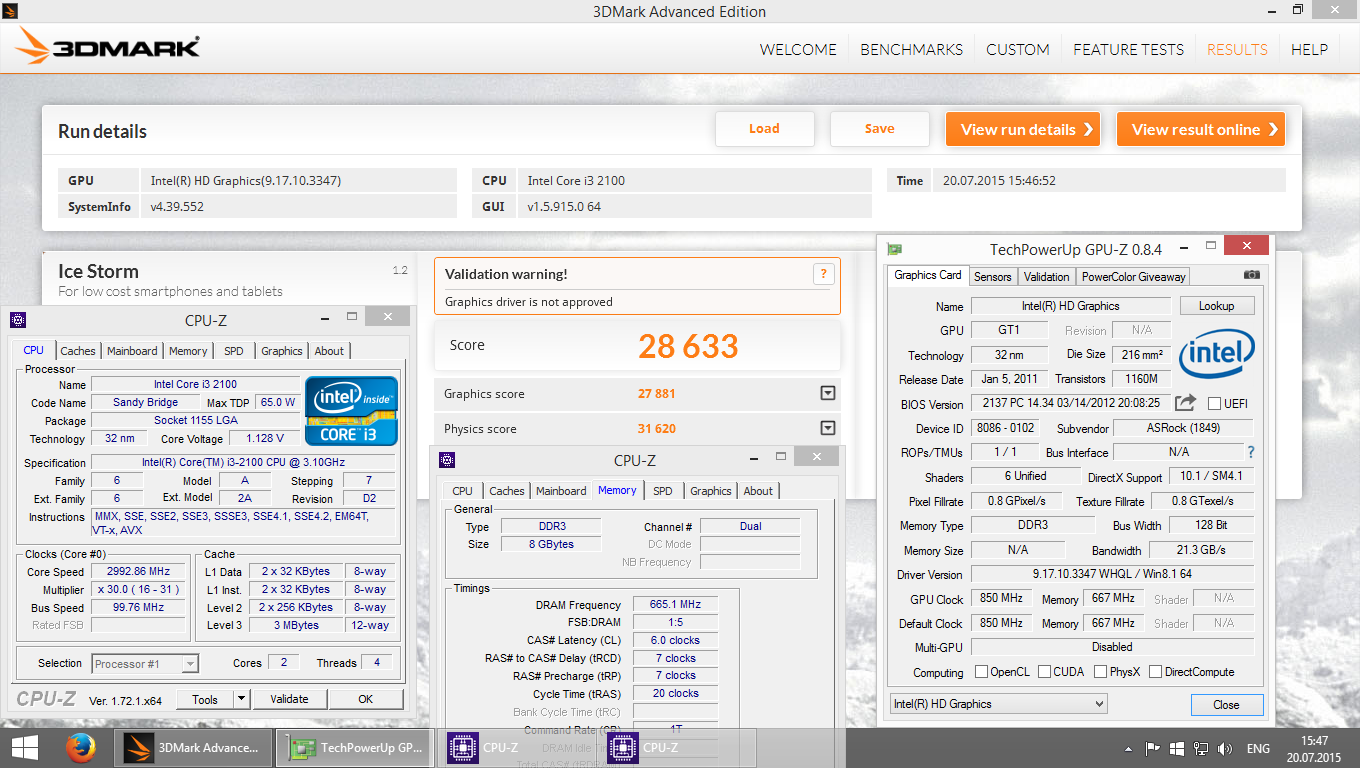Open 3DMark HELP menu
Viewport: 1360px width, 768px height.
point(1309,49)
